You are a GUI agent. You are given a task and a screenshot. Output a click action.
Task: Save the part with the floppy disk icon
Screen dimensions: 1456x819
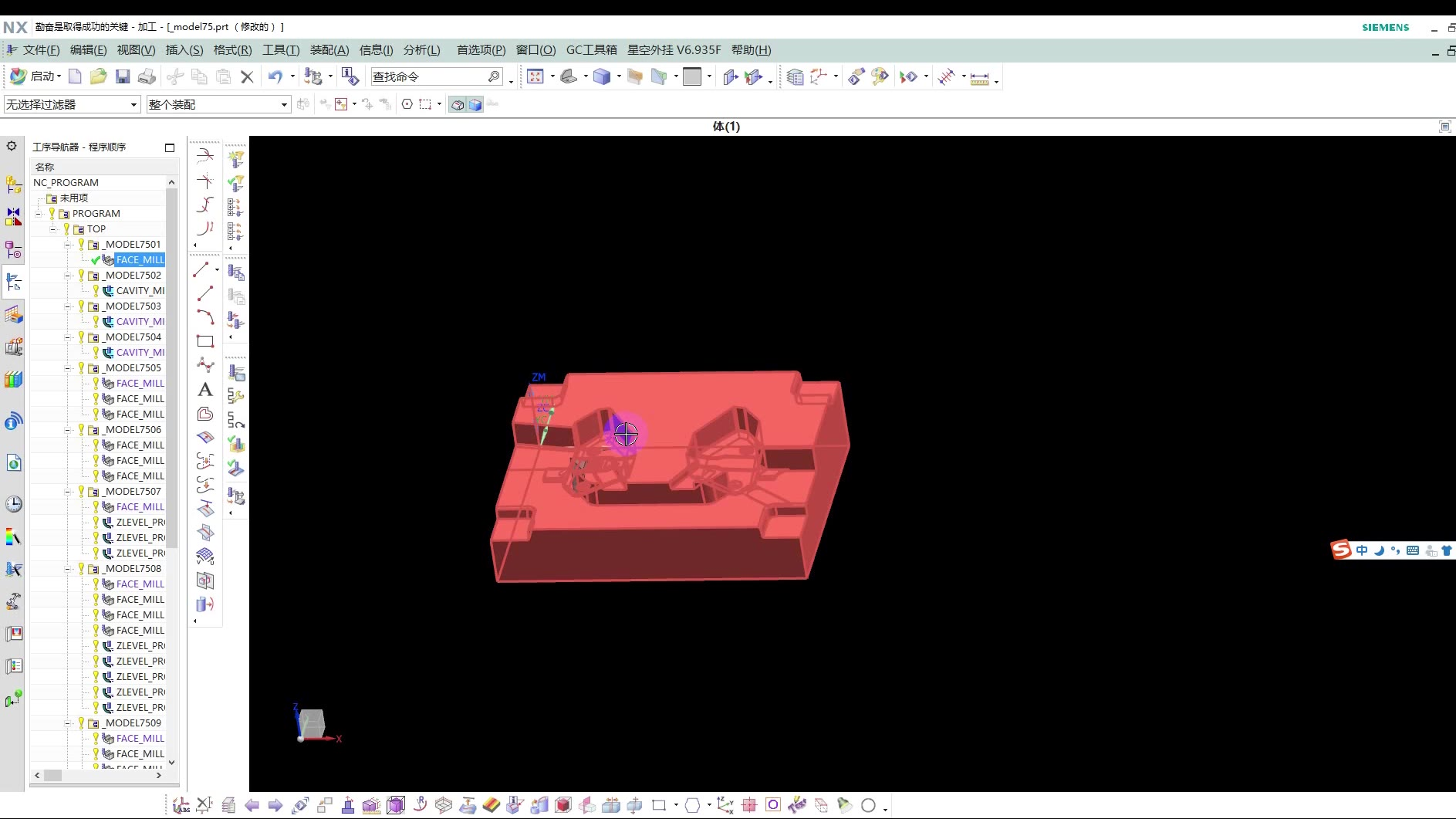pyautogui.click(x=123, y=76)
